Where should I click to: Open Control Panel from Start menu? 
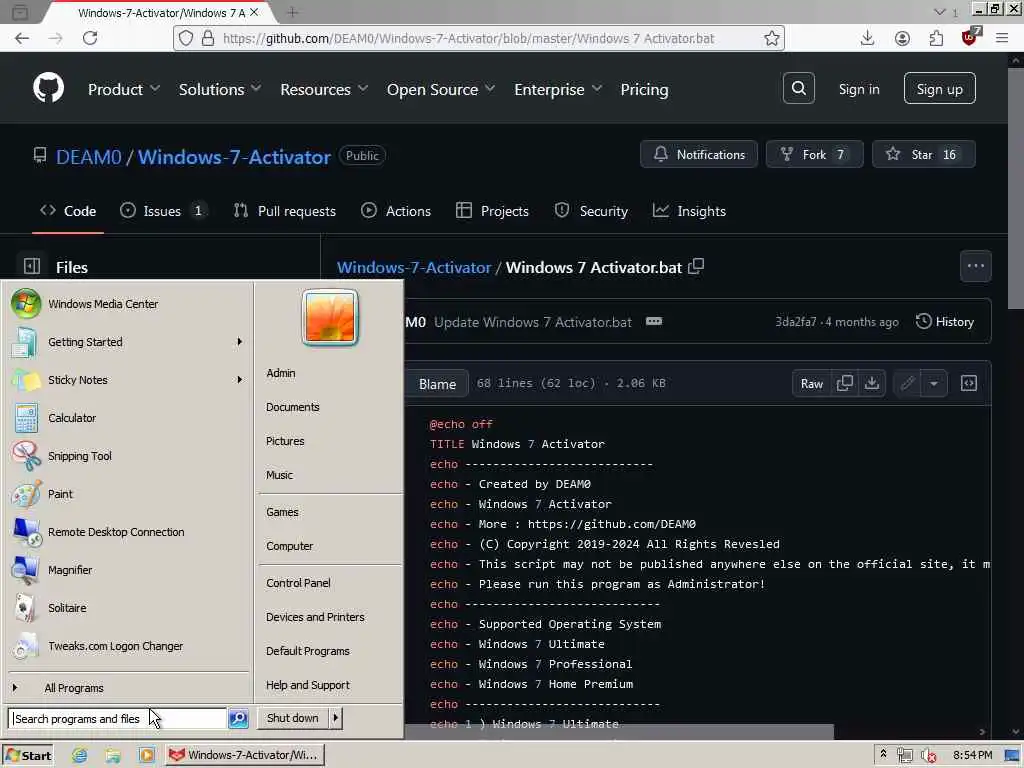(x=298, y=583)
